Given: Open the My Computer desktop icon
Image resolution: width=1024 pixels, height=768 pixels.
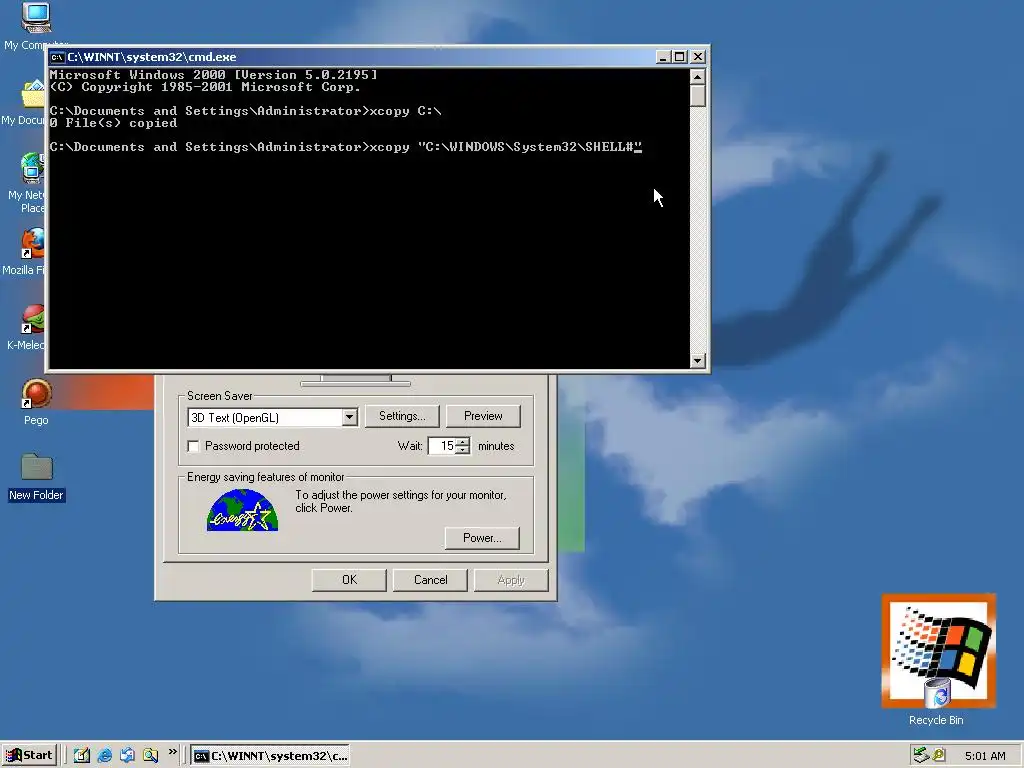Looking at the screenshot, I should click(x=36, y=18).
